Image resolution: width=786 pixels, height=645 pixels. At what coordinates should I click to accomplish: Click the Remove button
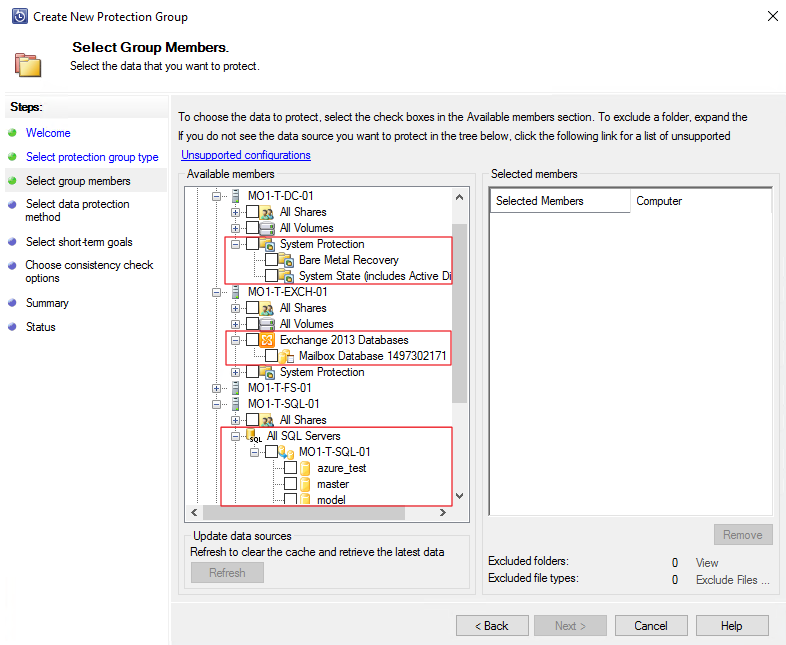tap(743, 535)
